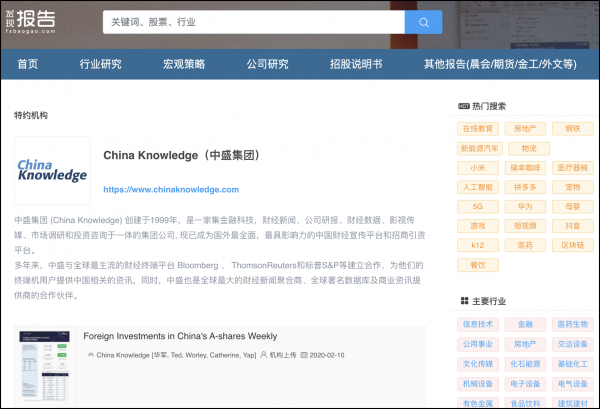The height and width of the screenshot is (409, 600).
Task: Select the 华为 hot search tag
Action: pyautogui.click(x=525, y=207)
